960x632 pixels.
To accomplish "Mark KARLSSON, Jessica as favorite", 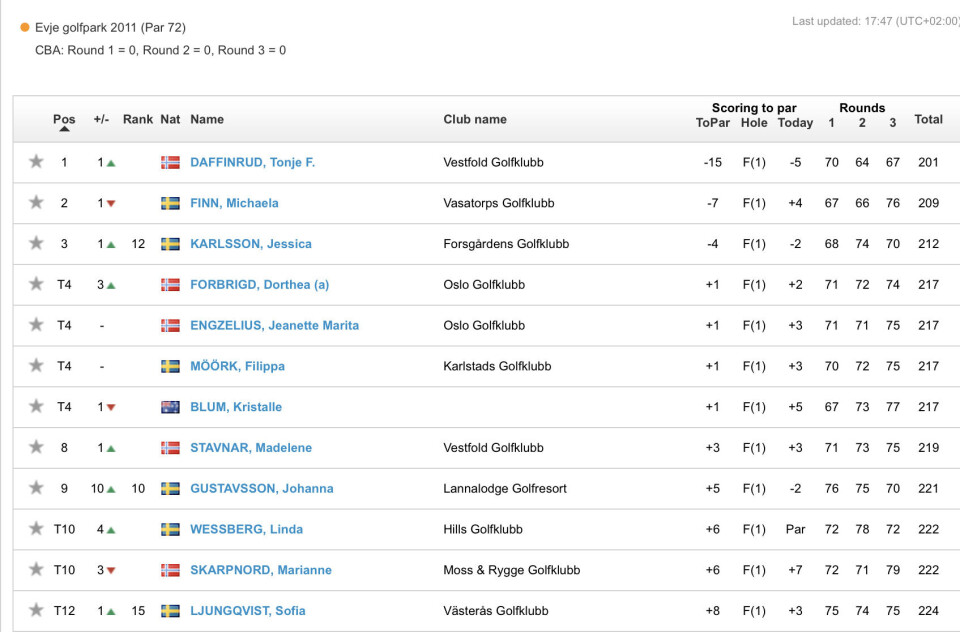I will tap(36, 244).
